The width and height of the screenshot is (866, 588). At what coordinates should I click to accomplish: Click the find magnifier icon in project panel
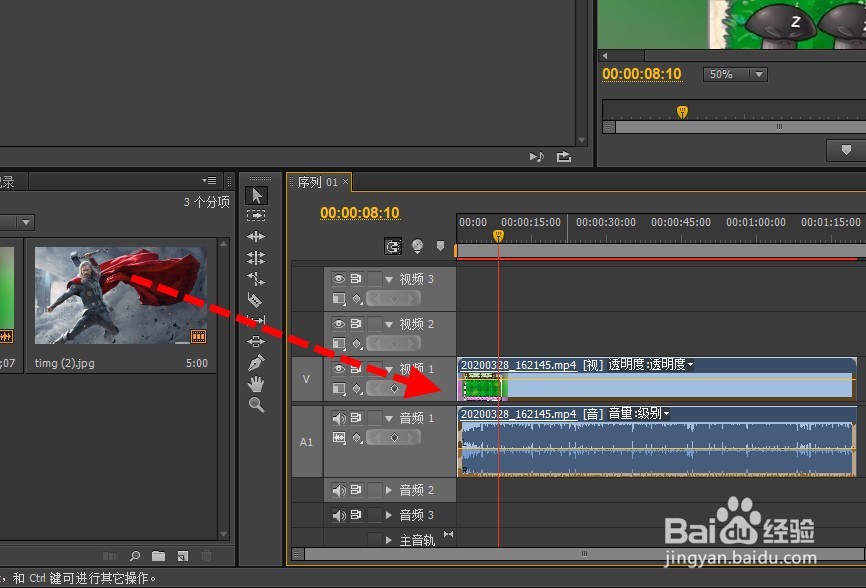pos(134,555)
